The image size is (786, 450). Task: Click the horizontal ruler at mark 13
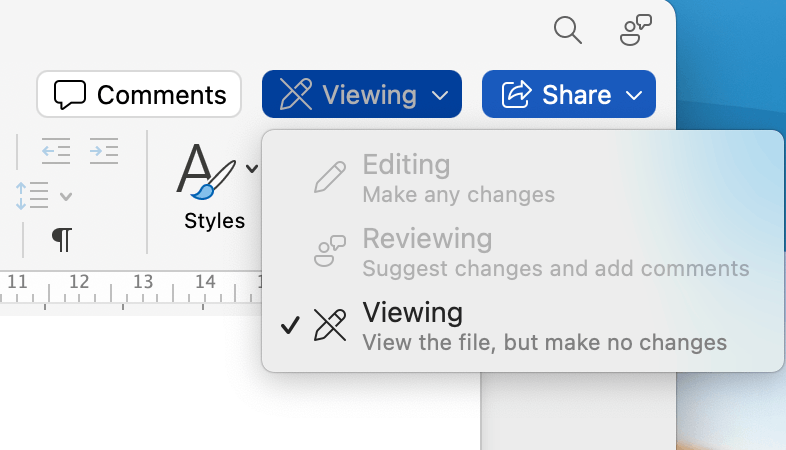(x=143, y=283)
